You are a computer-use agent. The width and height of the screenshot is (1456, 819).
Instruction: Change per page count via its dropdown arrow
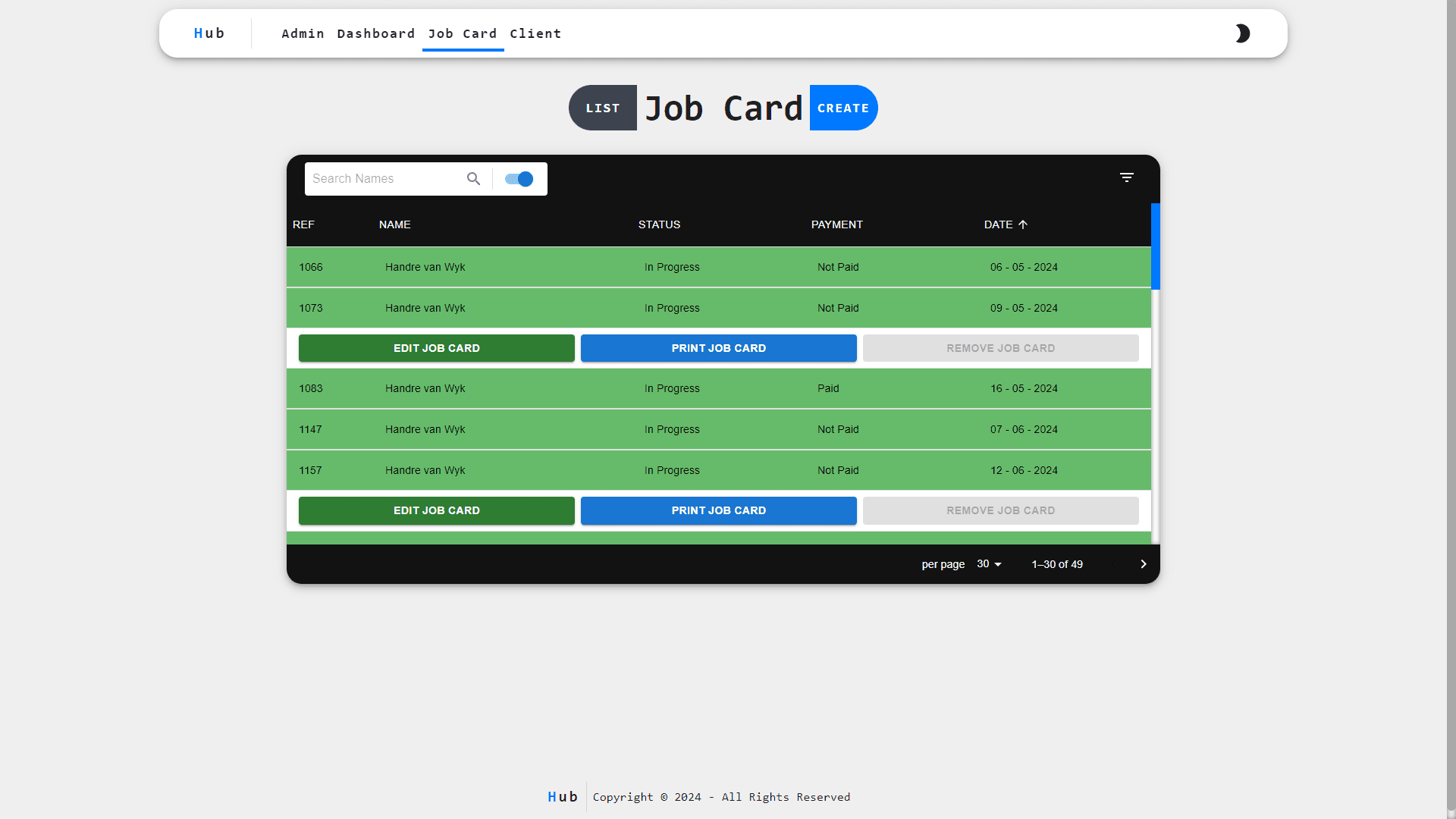997,563
